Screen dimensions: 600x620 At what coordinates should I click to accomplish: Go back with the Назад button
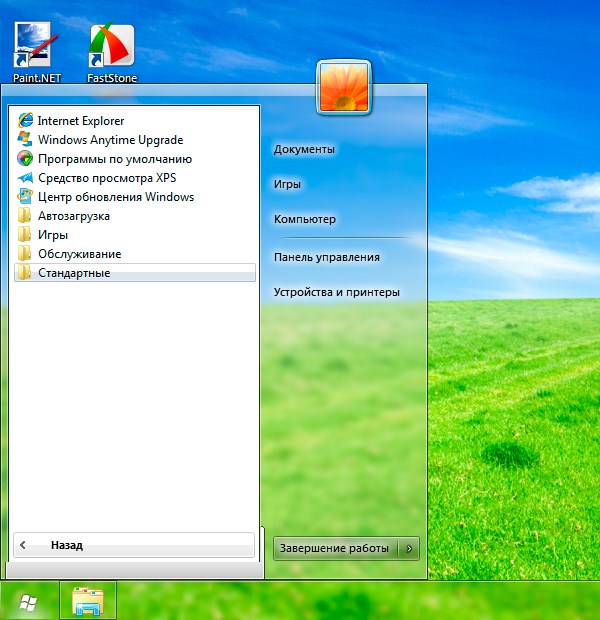coord(134,545)
